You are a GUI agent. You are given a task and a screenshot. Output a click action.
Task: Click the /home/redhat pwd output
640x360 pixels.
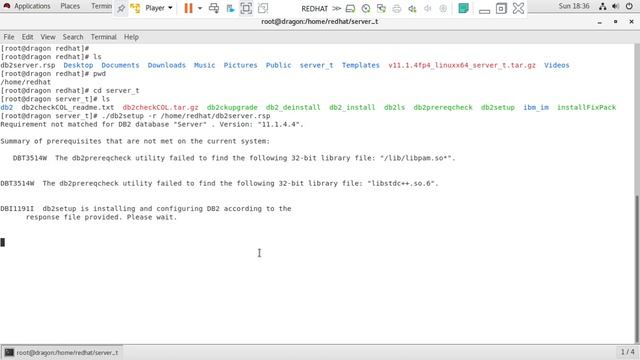(26, 82)
